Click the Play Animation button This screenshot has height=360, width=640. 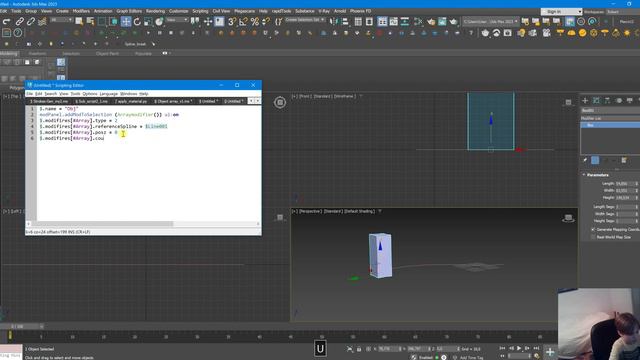[x=519, y=348]
